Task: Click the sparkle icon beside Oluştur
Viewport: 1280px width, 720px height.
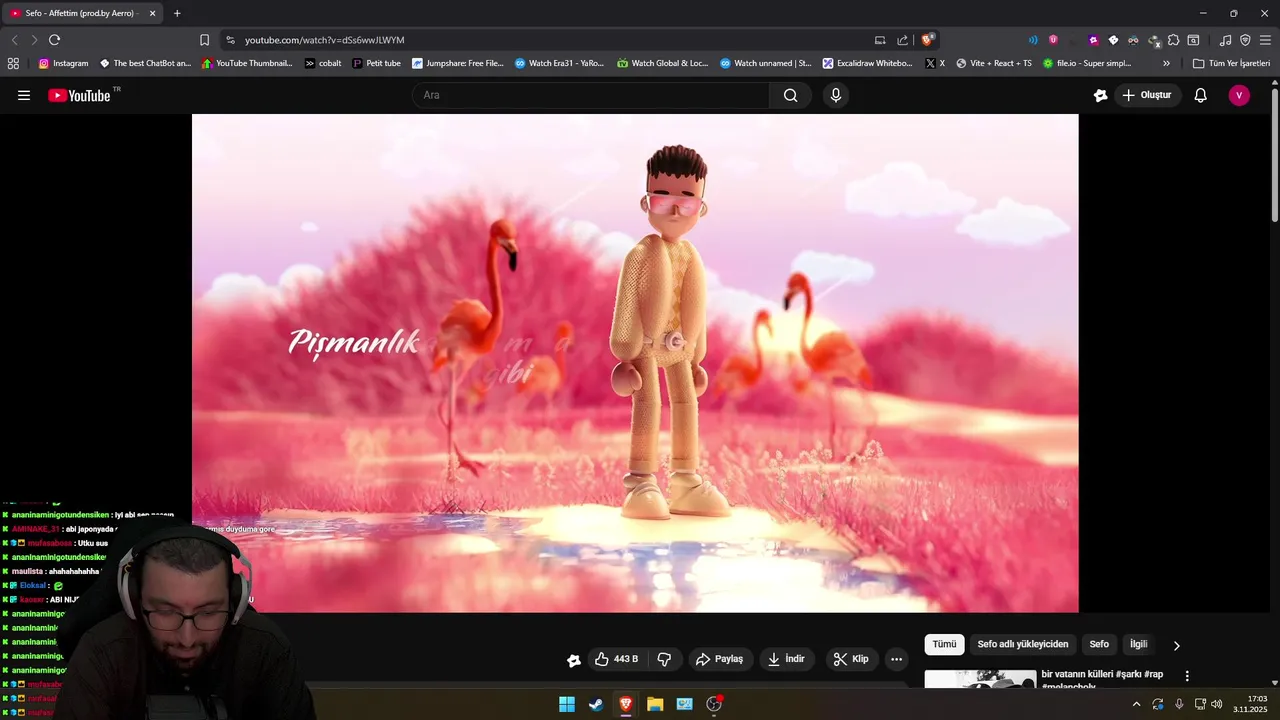Action: click(x=1100, y=95)
